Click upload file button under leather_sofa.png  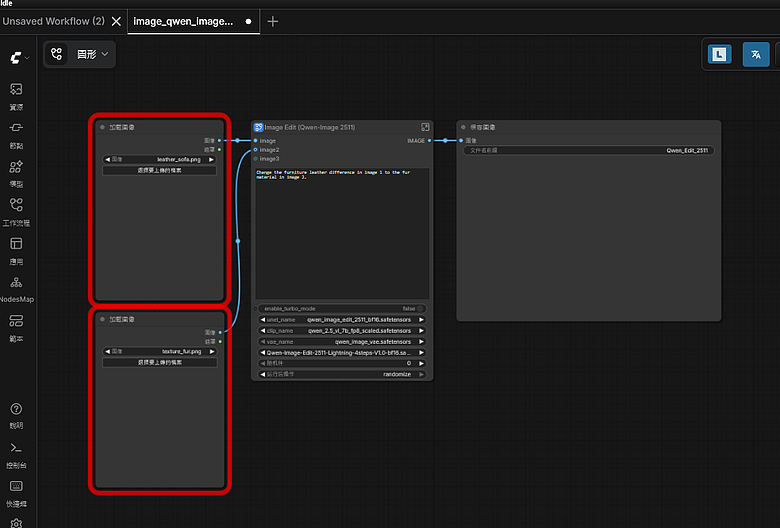[x=159, y=170]
